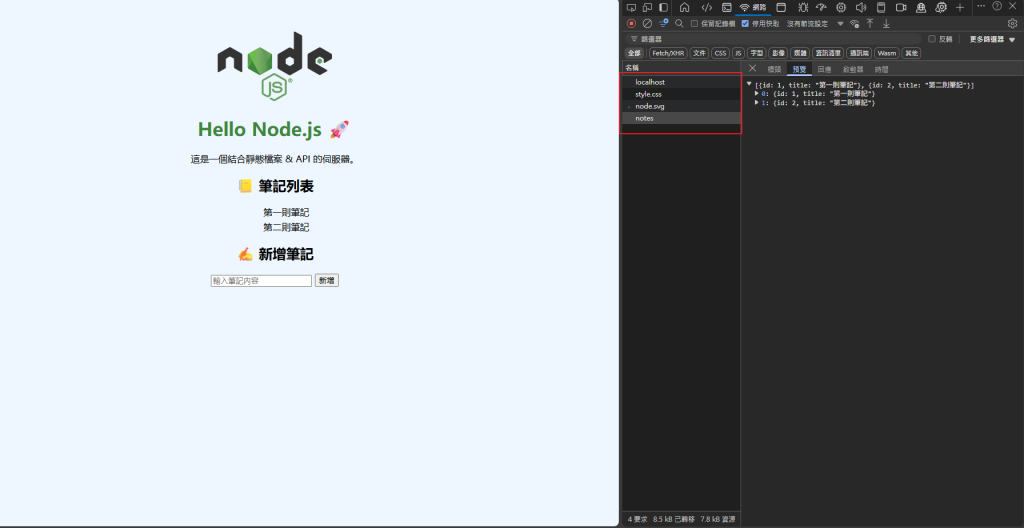Viewport: 1024px width, 528px height.
Task: Open network conditions wifi-gear icon
Action: tap(854, 24)
